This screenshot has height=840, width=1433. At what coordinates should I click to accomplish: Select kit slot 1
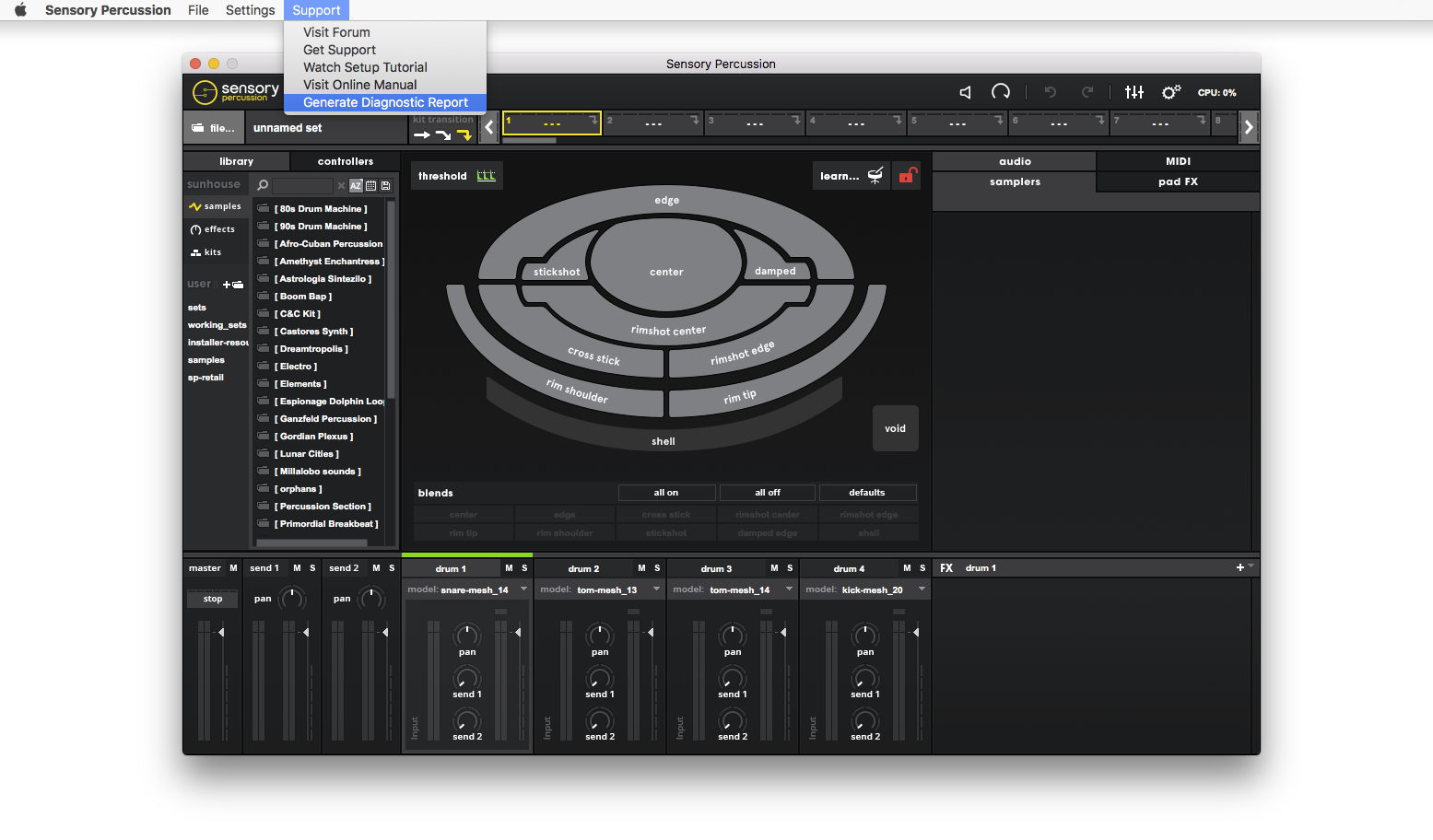552,123
